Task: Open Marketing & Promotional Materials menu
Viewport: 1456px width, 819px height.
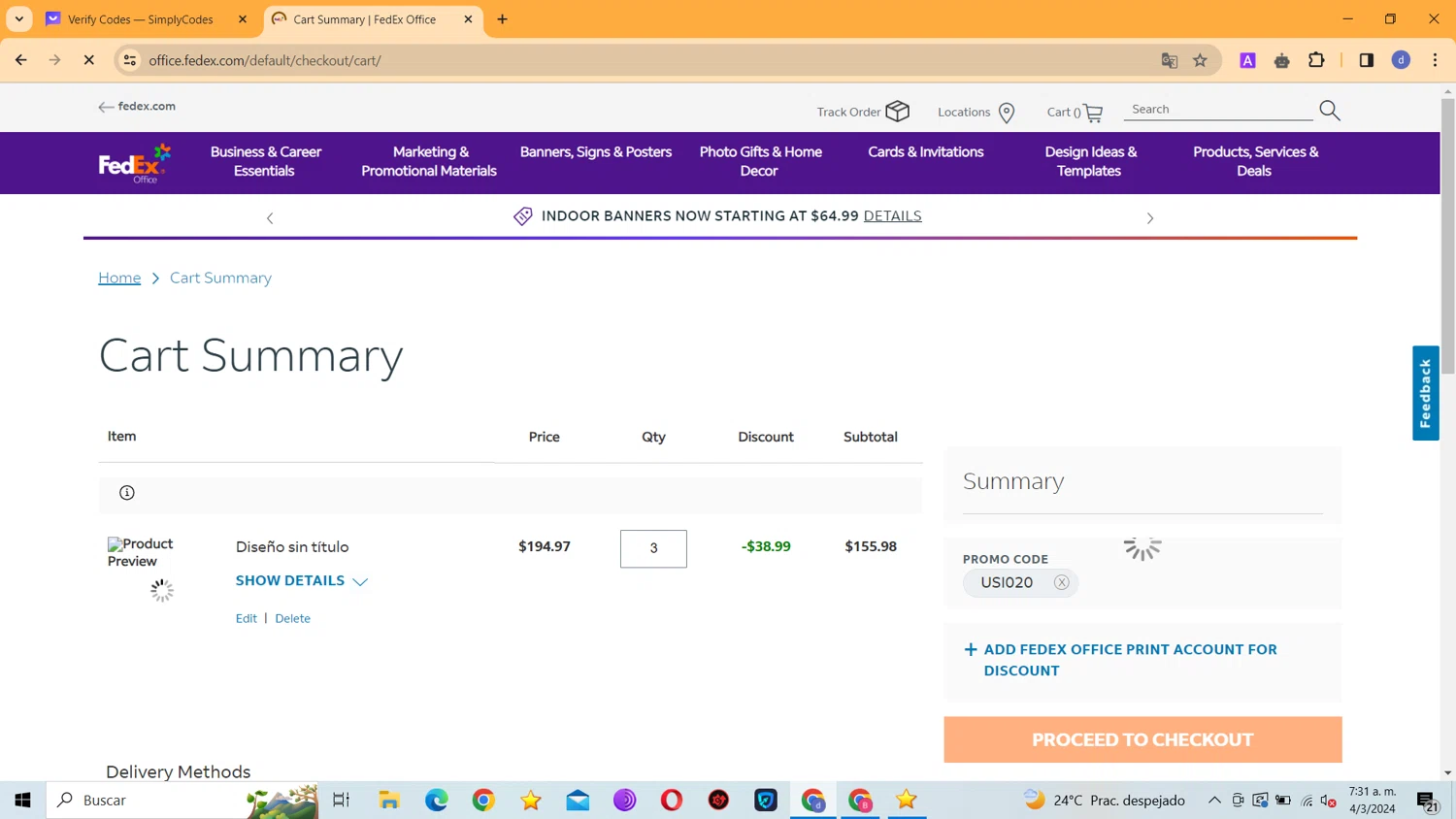Action: (x=429, y=161)
